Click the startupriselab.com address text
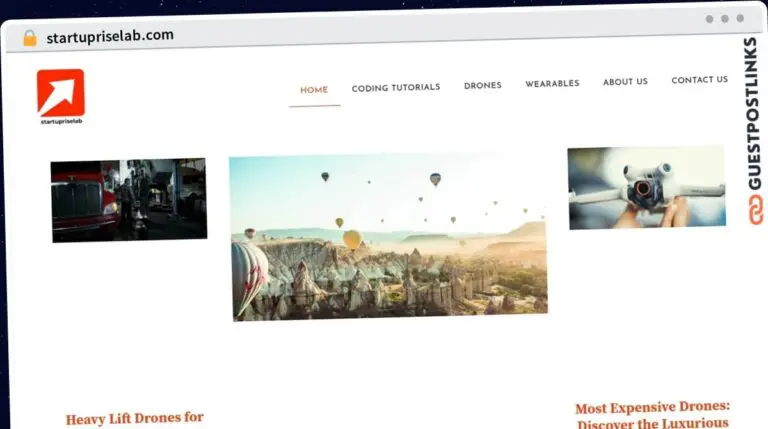The width and height of the screenshot is (768, 429). click(109, 36)
